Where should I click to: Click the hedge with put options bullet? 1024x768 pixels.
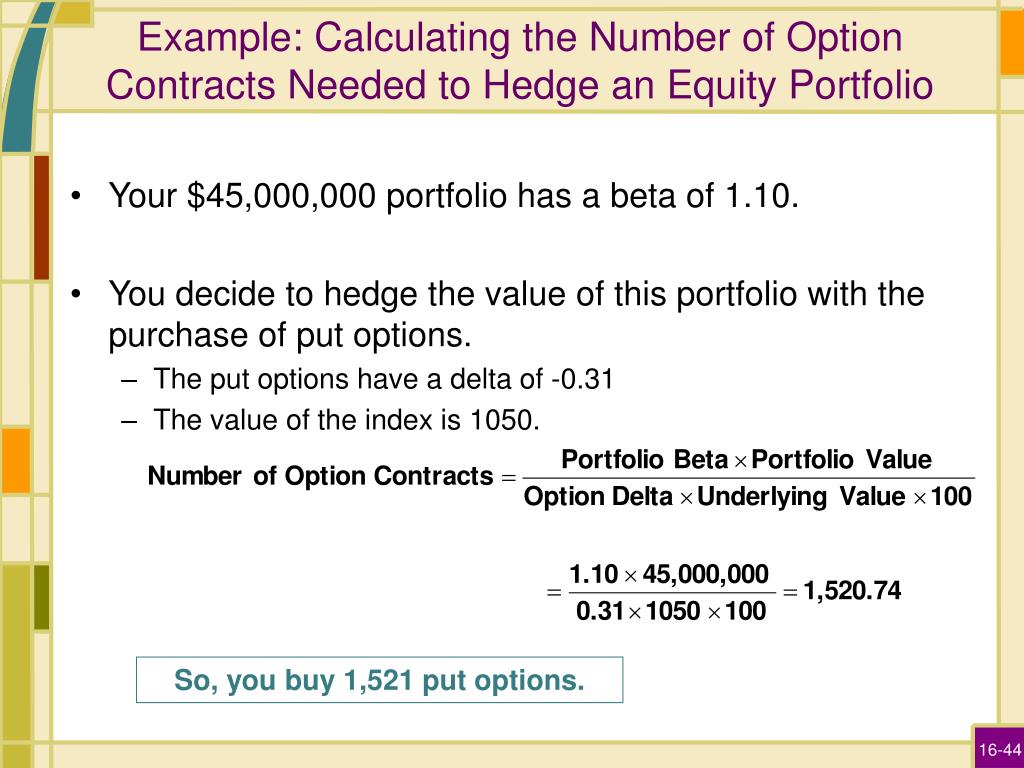coord(516,314)
